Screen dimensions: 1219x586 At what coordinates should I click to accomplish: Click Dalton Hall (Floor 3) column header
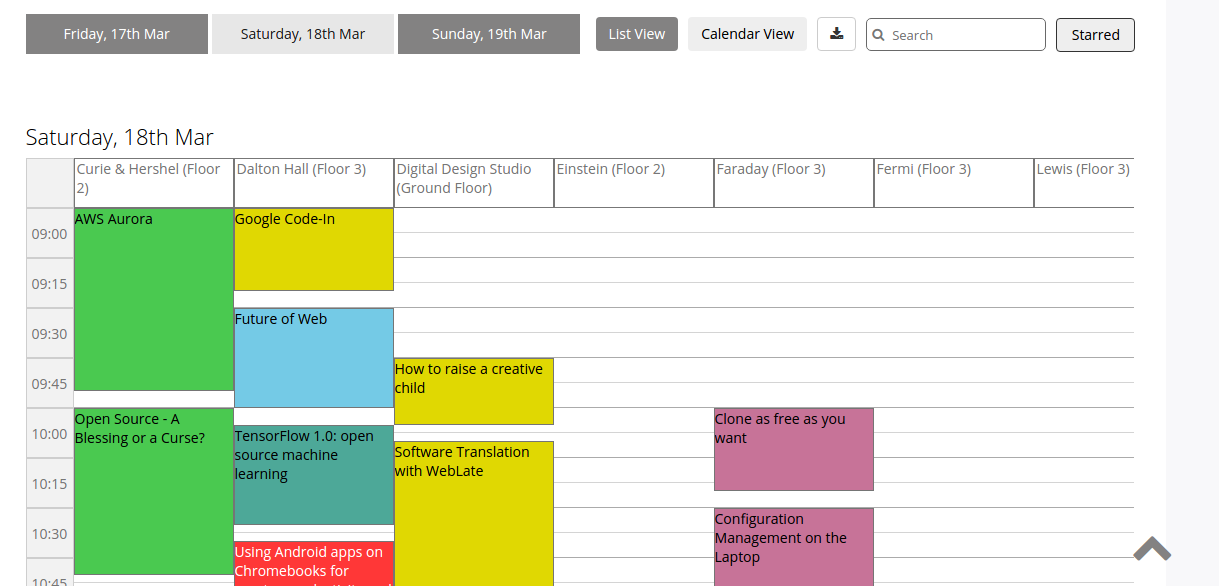click(314, 183)
